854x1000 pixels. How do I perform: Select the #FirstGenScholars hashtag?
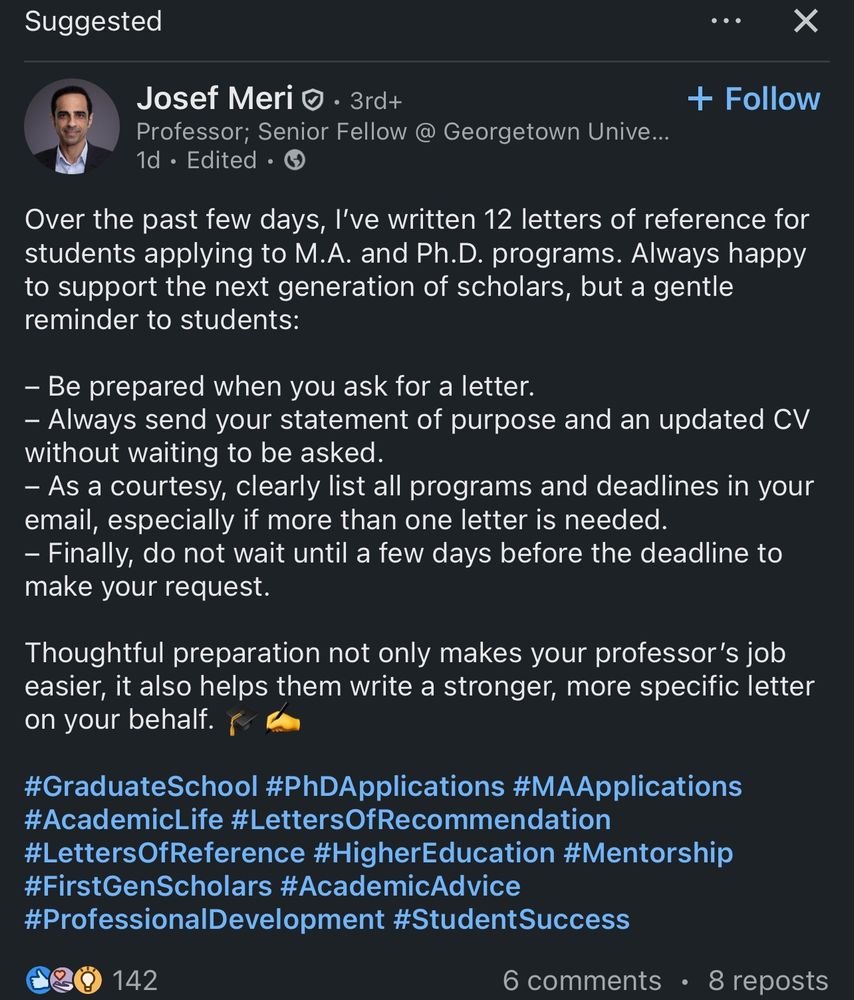[148, 886]
